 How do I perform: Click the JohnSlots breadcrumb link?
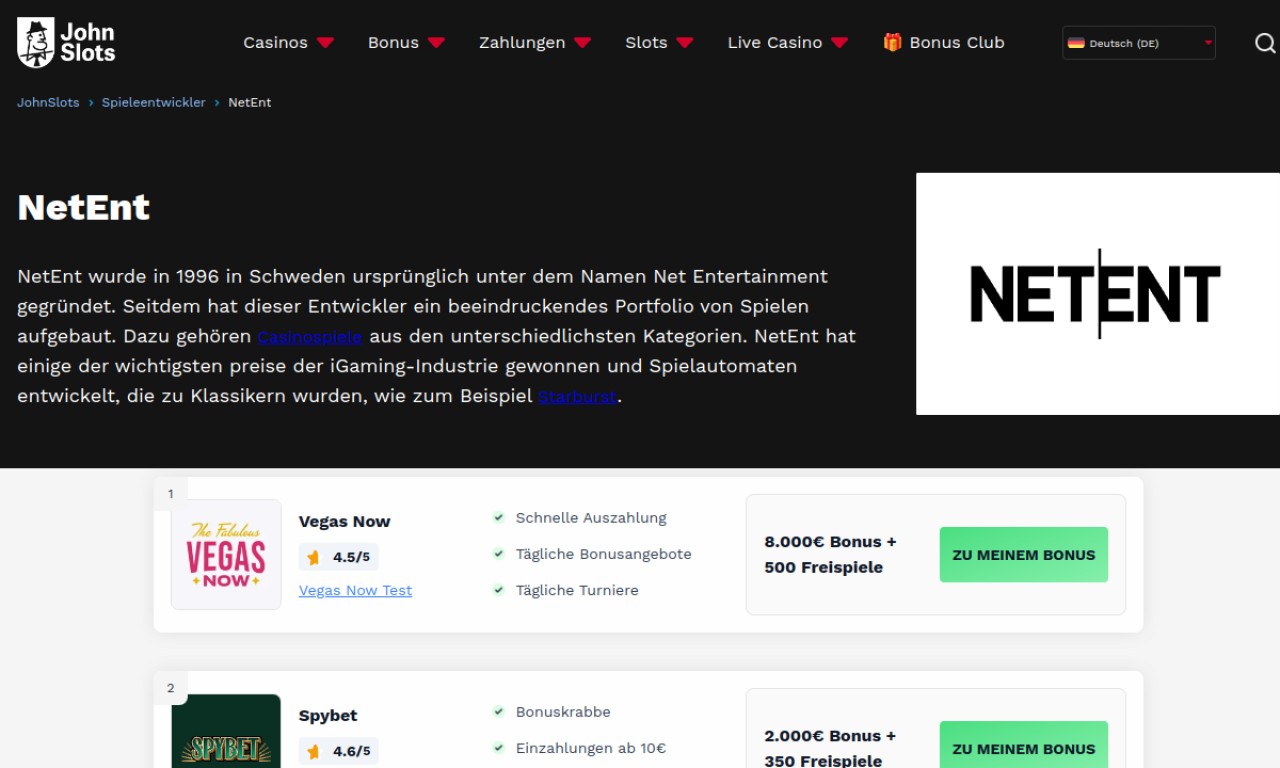(x=48, y=102)
